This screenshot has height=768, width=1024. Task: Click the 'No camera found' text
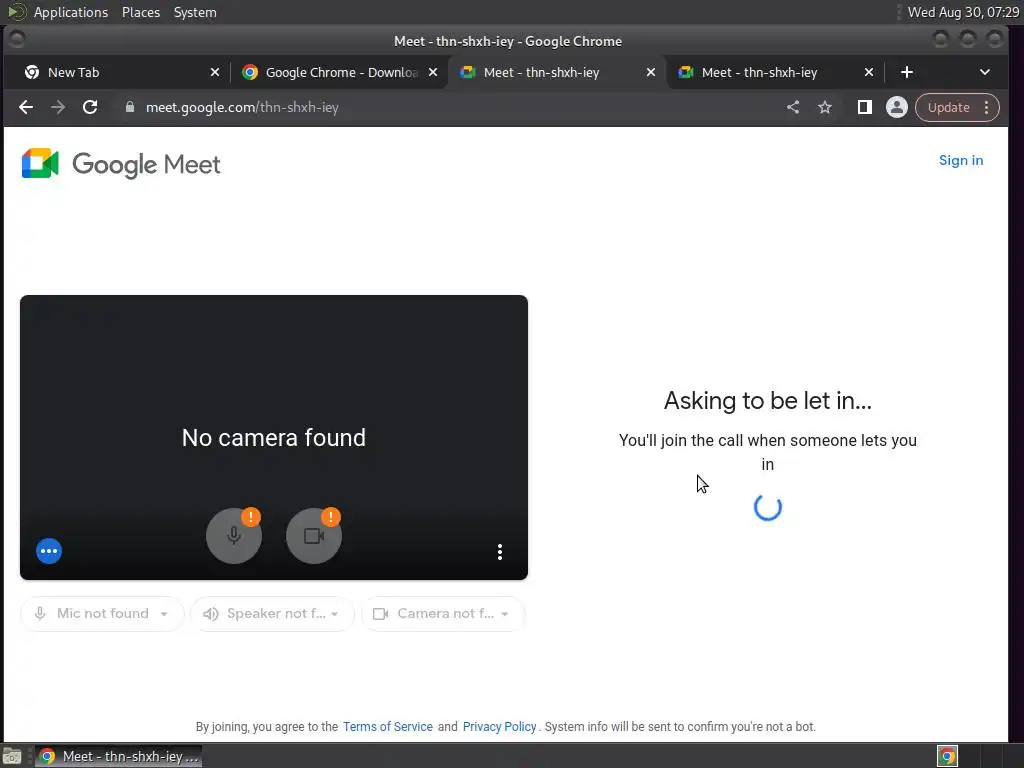coord(274,438)
